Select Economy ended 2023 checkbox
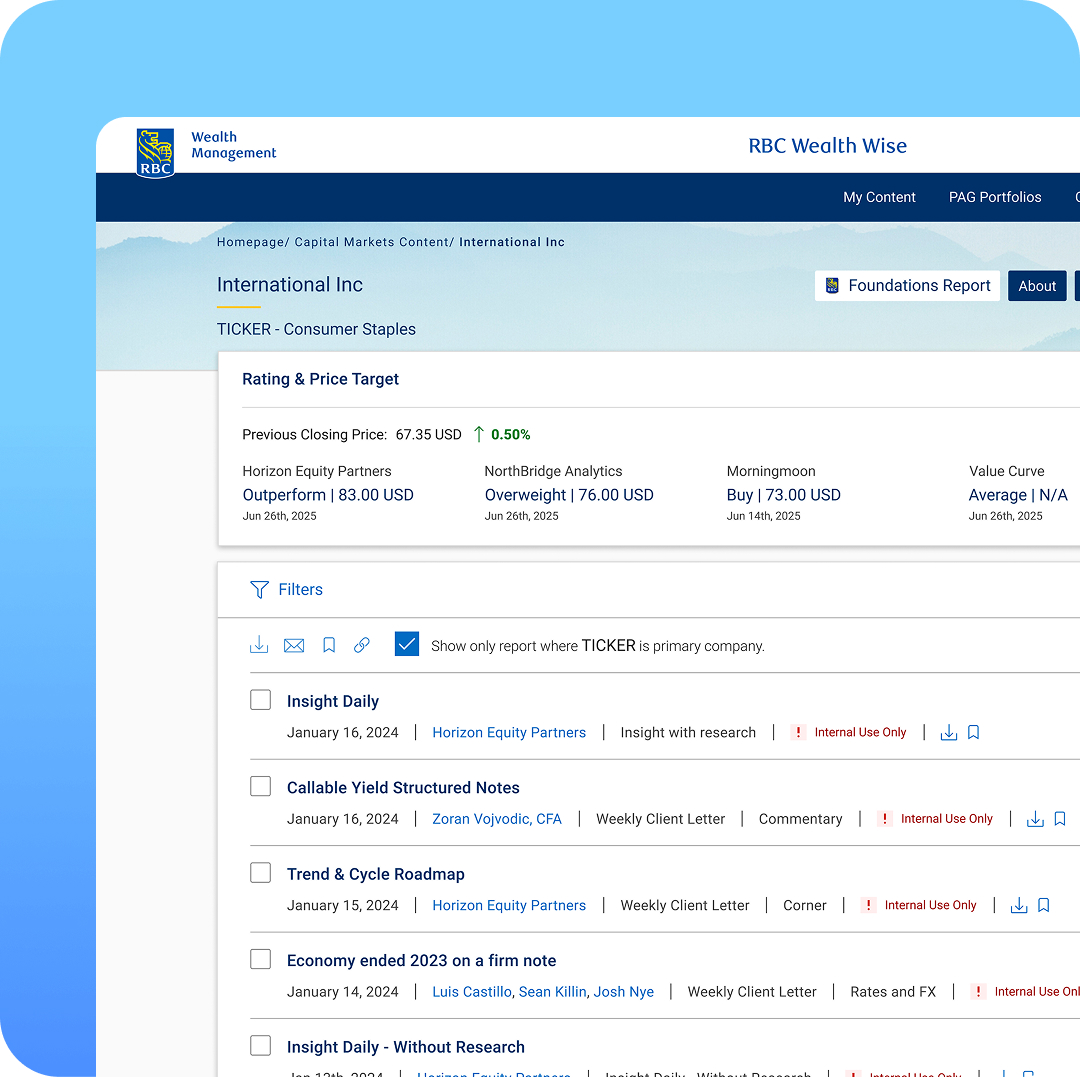 coord(260,959)
